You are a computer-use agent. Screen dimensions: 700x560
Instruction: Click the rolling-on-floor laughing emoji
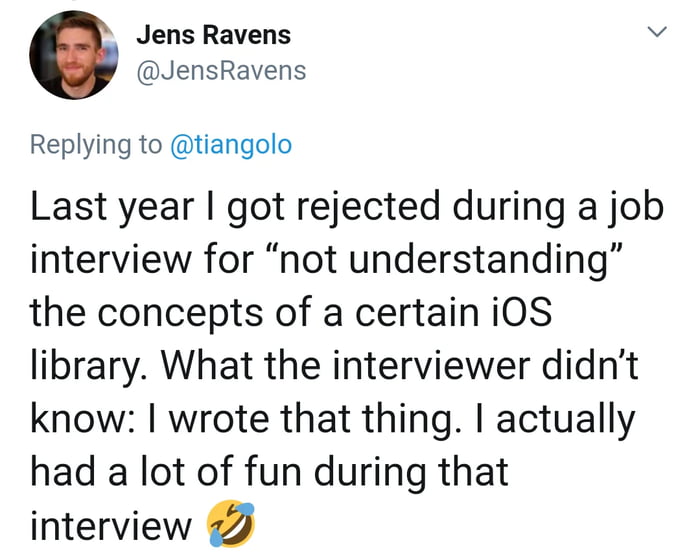tap(229, 523)
